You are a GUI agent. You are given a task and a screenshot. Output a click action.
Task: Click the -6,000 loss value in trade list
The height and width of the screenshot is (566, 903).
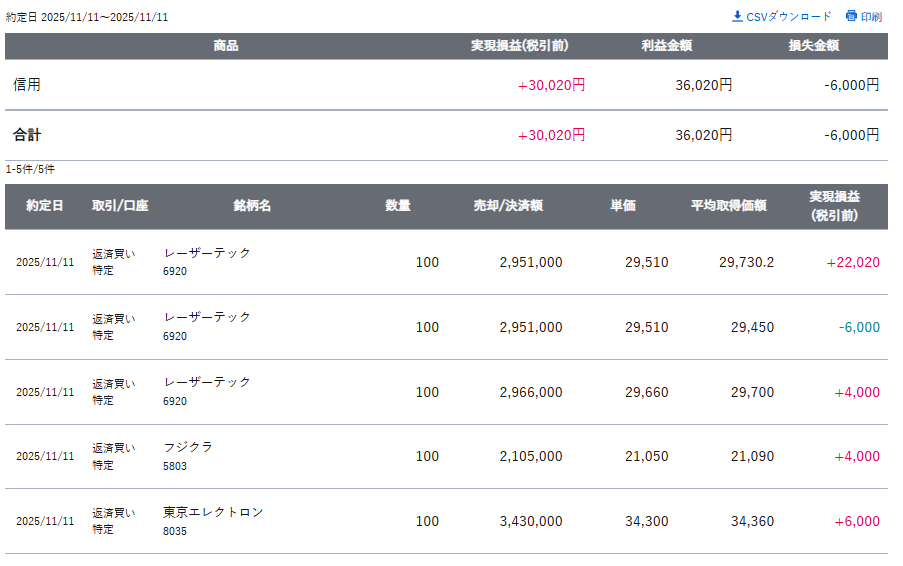coord(860,327)
